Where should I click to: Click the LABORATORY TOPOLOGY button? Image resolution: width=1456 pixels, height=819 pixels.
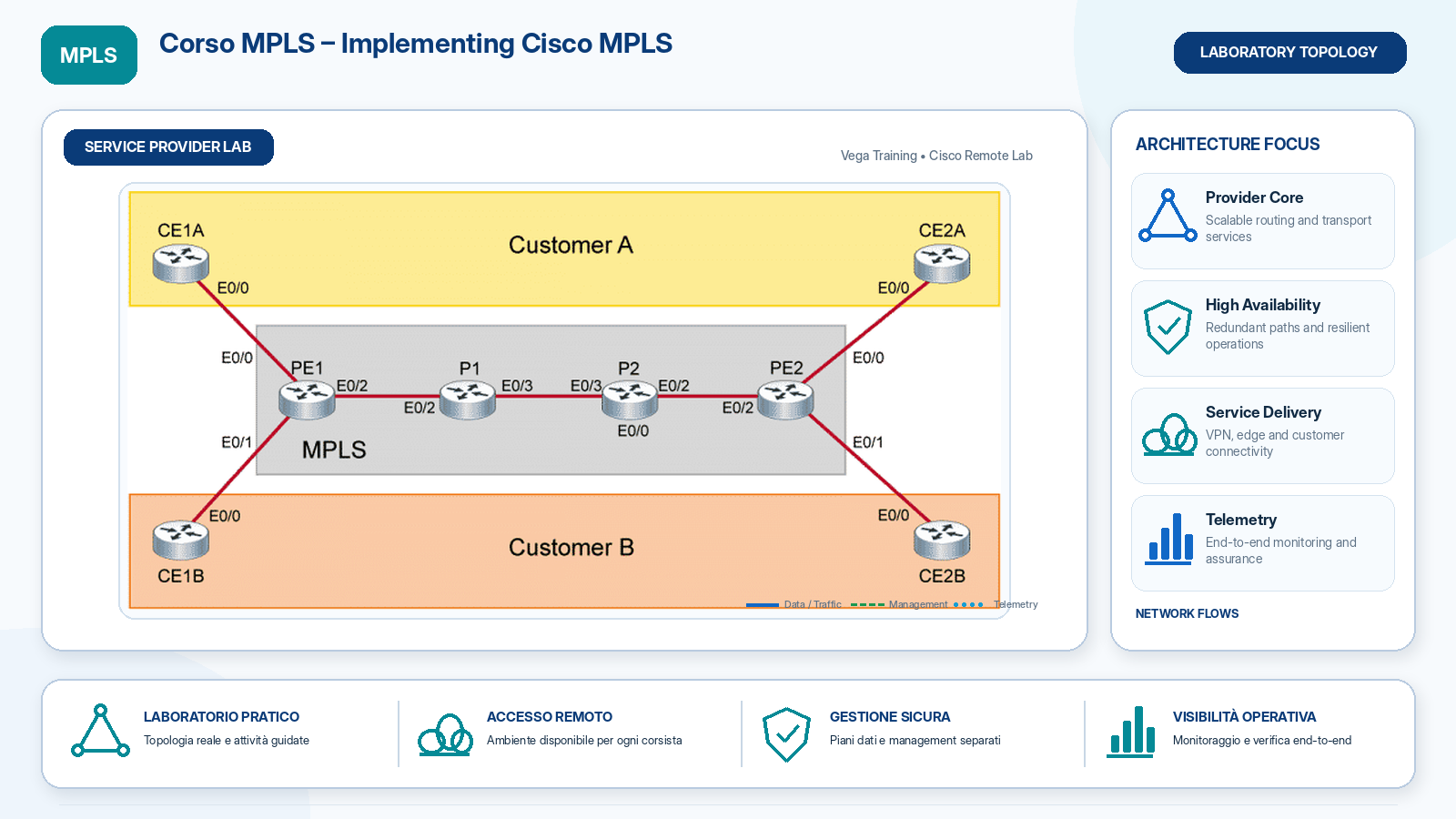point(1289,53)
